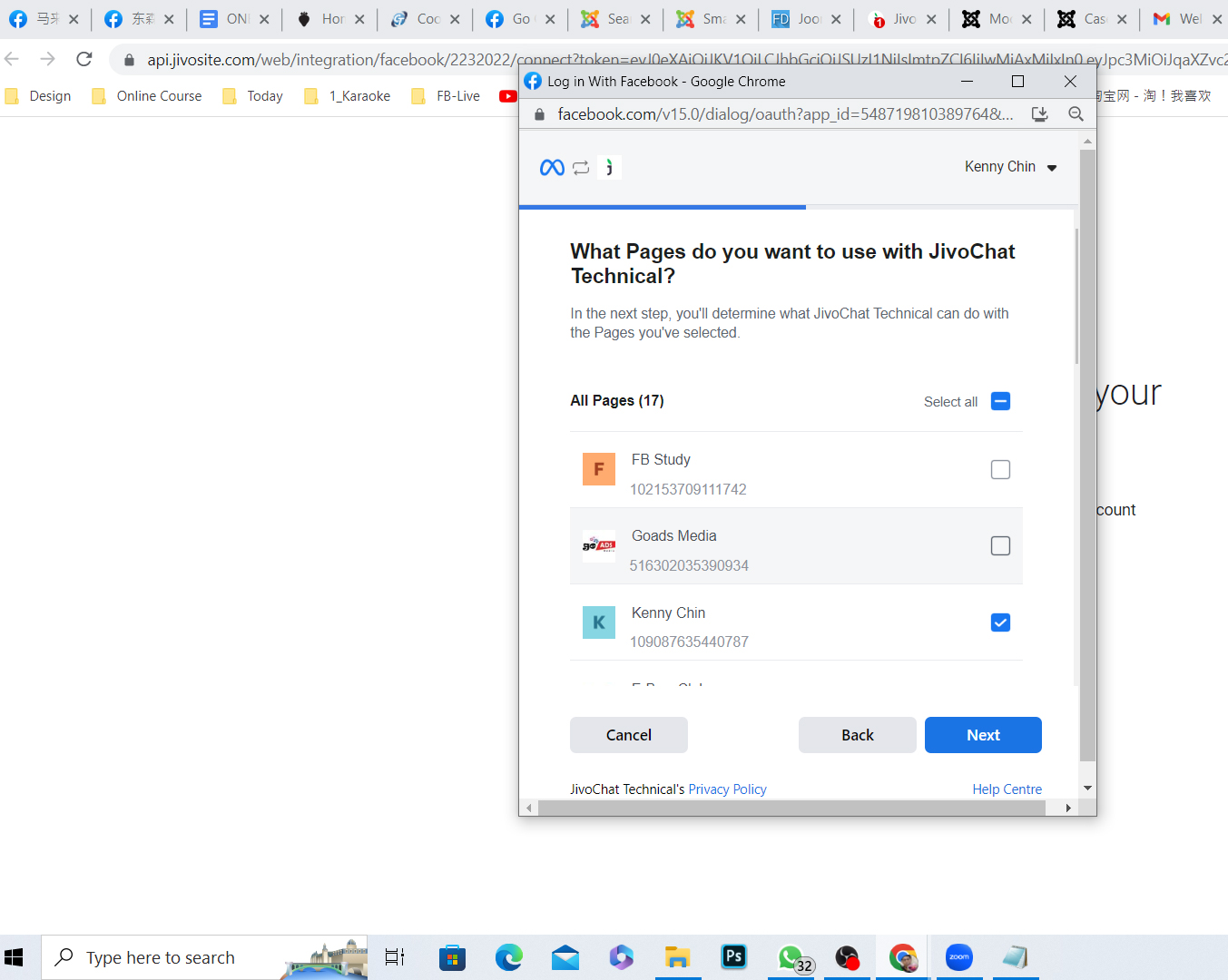Open File Explorer from taskbar
The height and width of the screenshot is (980, 1228).
point(678,957)
